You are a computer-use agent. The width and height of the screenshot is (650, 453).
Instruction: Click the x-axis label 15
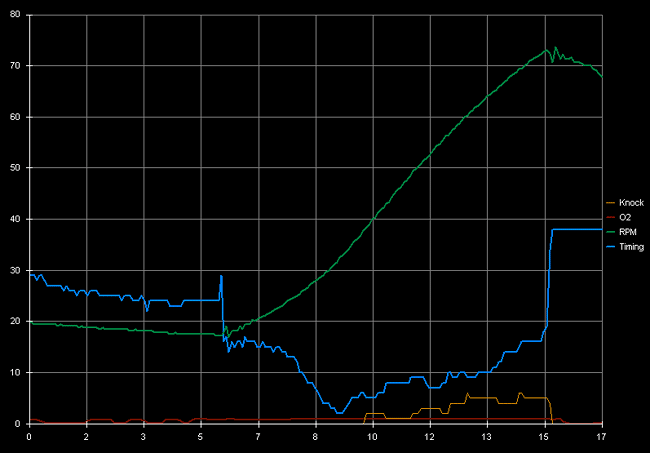click(544, 437)
